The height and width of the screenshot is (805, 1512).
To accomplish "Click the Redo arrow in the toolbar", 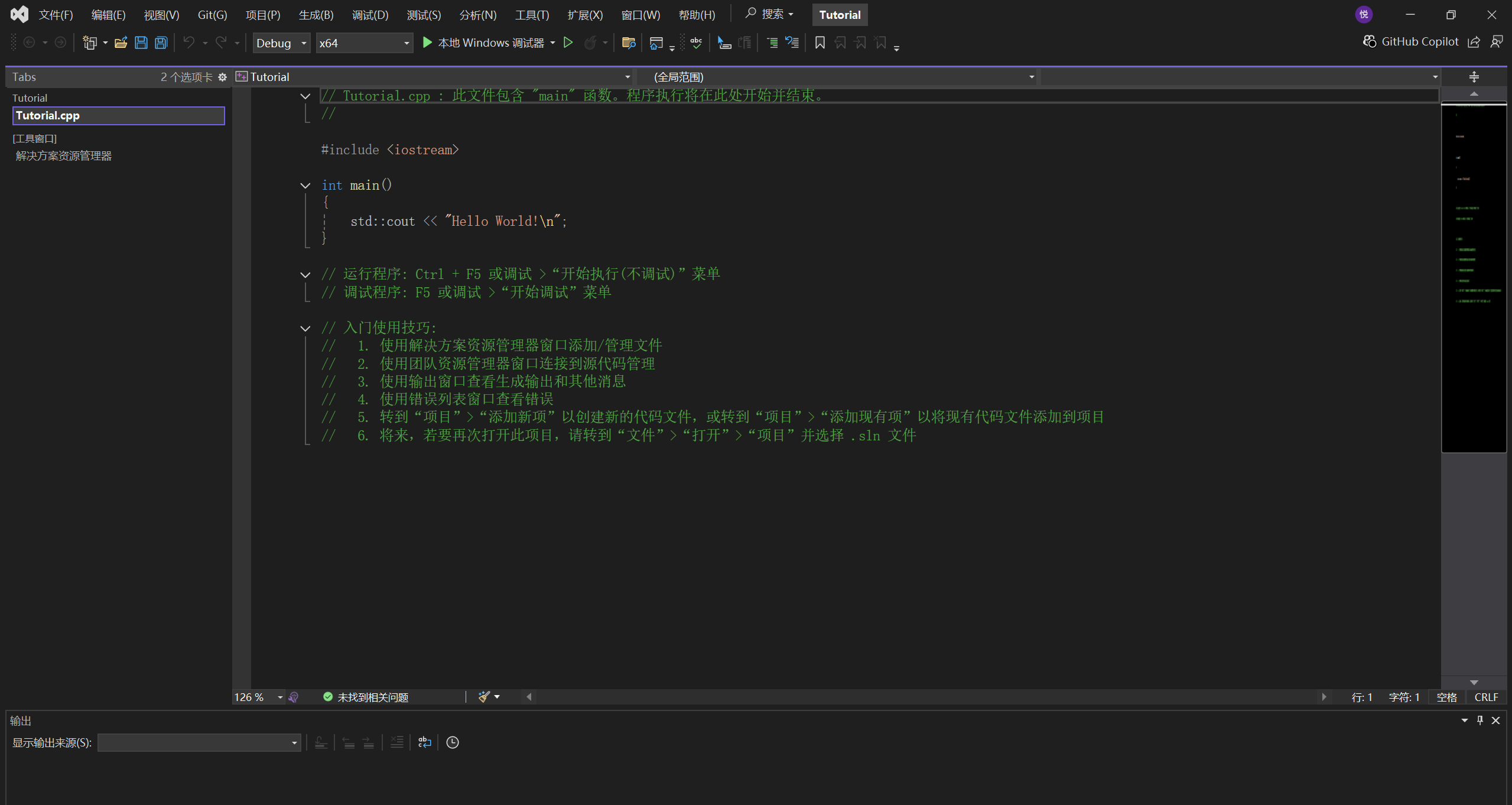I will click(221, 43).
